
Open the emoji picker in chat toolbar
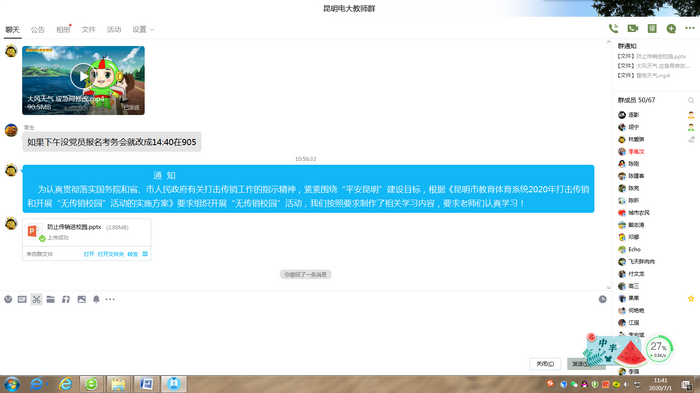click(x=8, y=299)
